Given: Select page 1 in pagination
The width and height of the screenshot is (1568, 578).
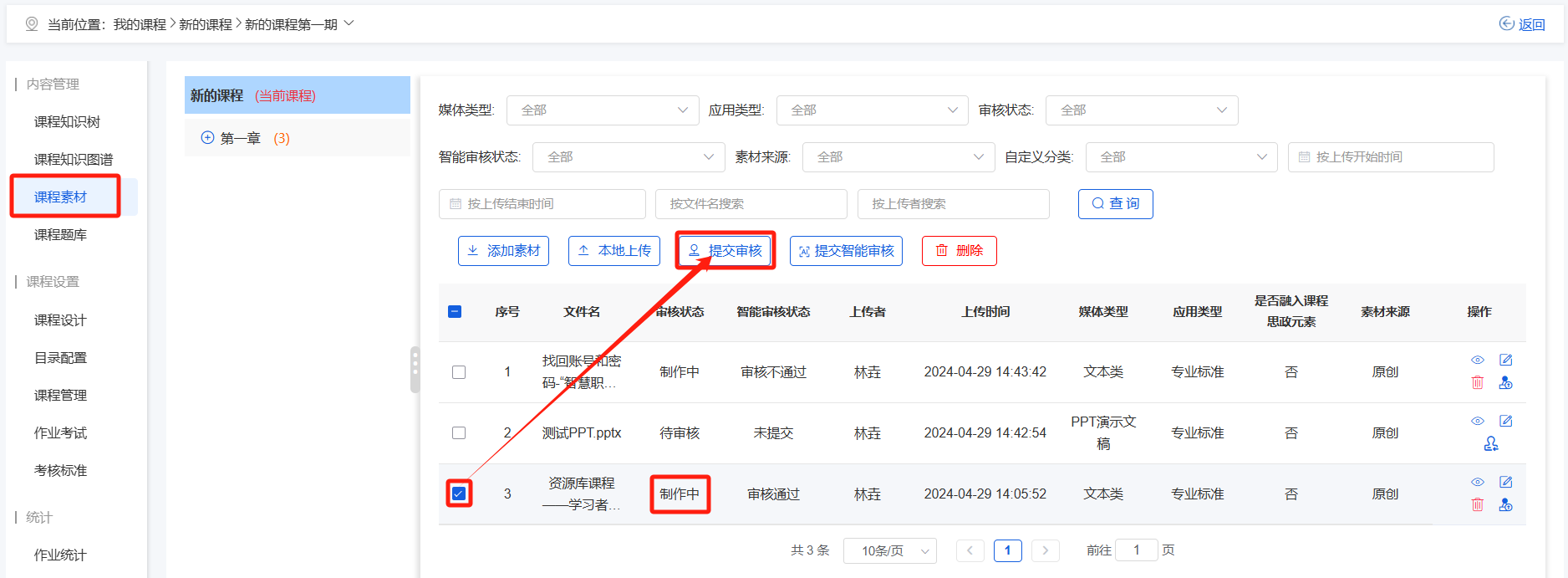Looking at the screenshot, I should pyautogui.click(x=1008, y=550).
